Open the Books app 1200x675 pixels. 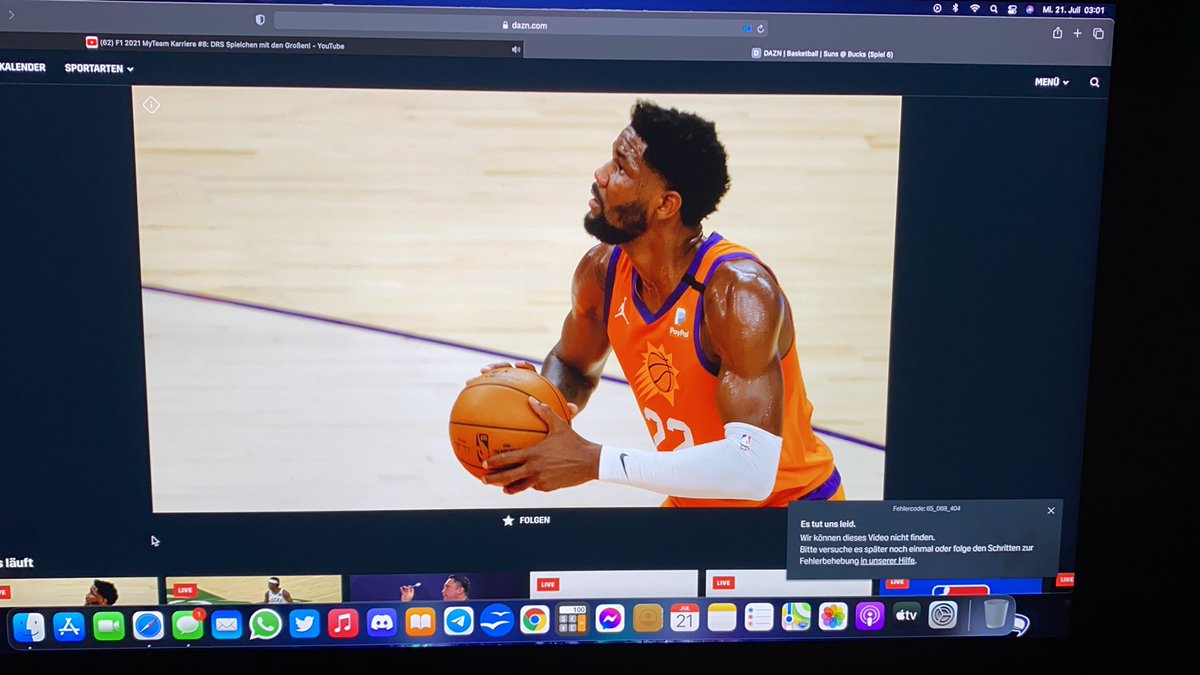click(x=420, y=622)
